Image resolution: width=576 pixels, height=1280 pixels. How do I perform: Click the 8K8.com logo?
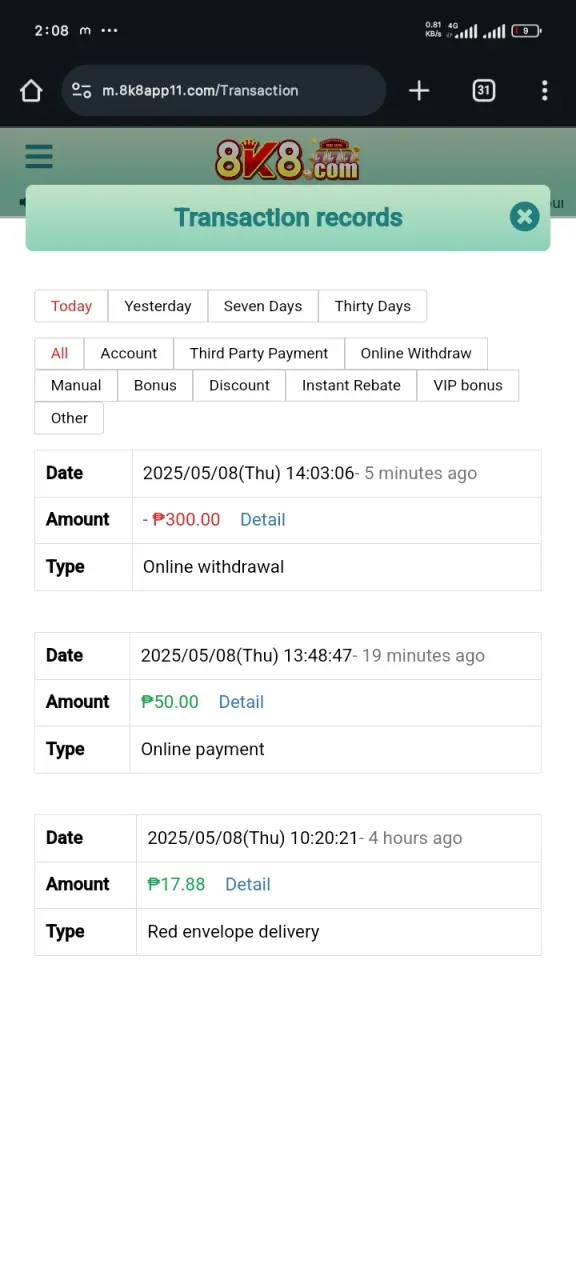287,159
